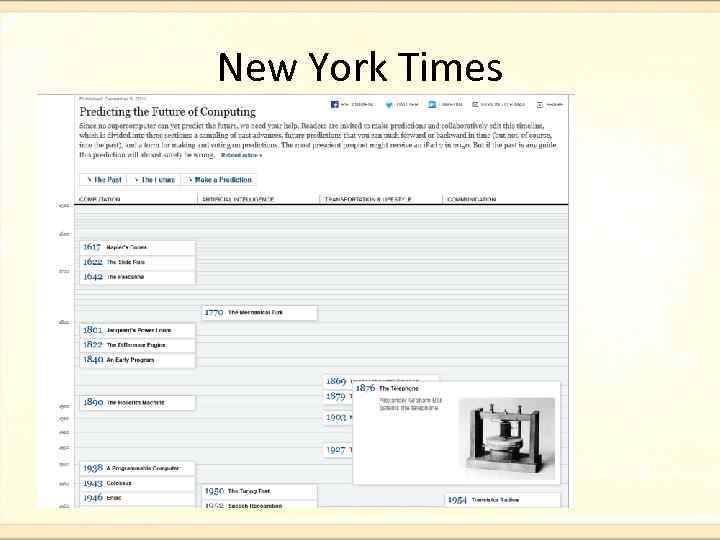Select the Artificial Intelligence column header
Screen dimensions: 720x540
[238, 199]
